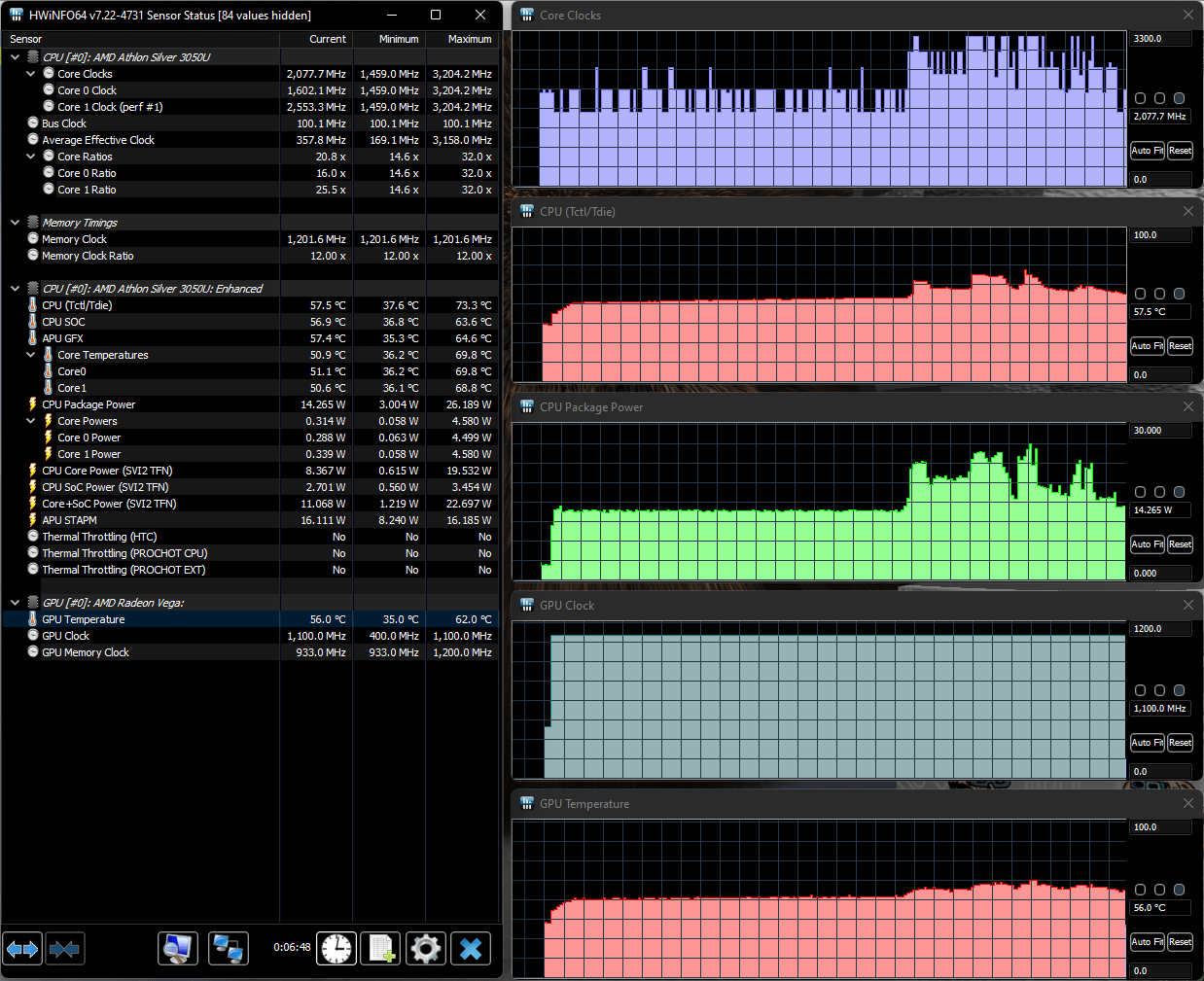Edit GPU Clock graph minimum value 0.0
The image size is (1204, 981).
[1160, 772]
